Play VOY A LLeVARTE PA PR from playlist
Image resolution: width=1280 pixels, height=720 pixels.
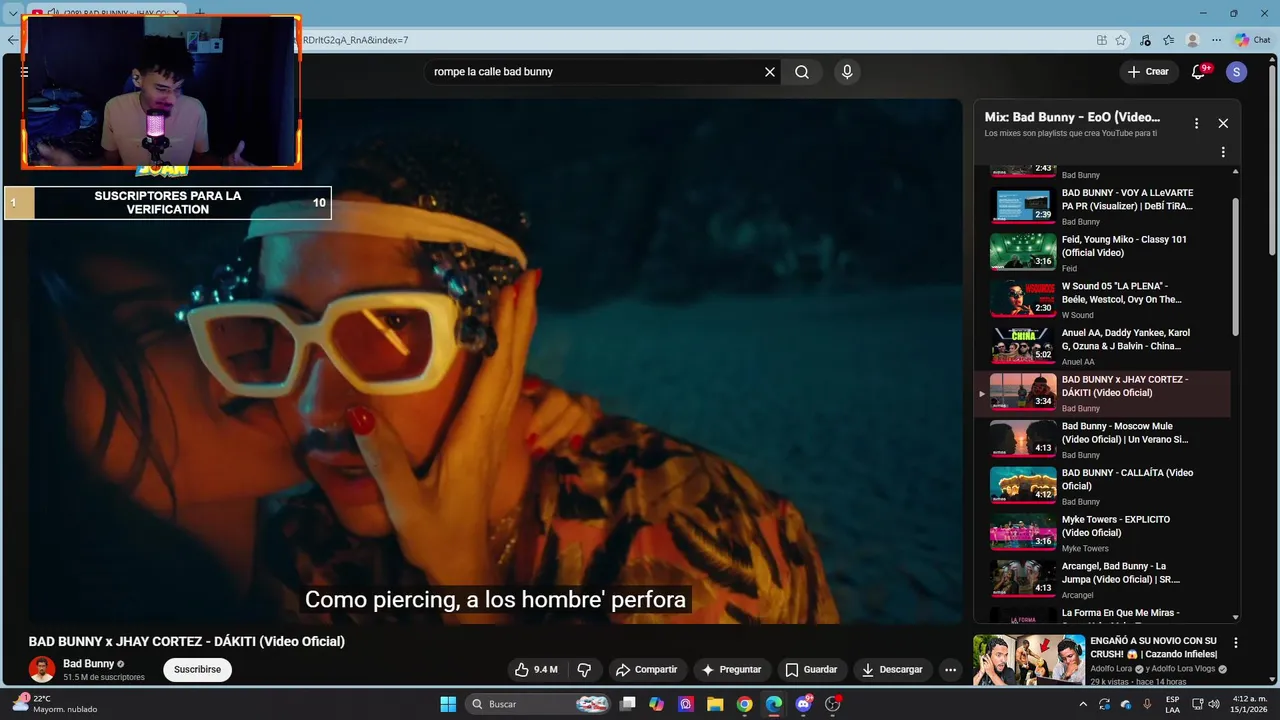[1102, 206]
